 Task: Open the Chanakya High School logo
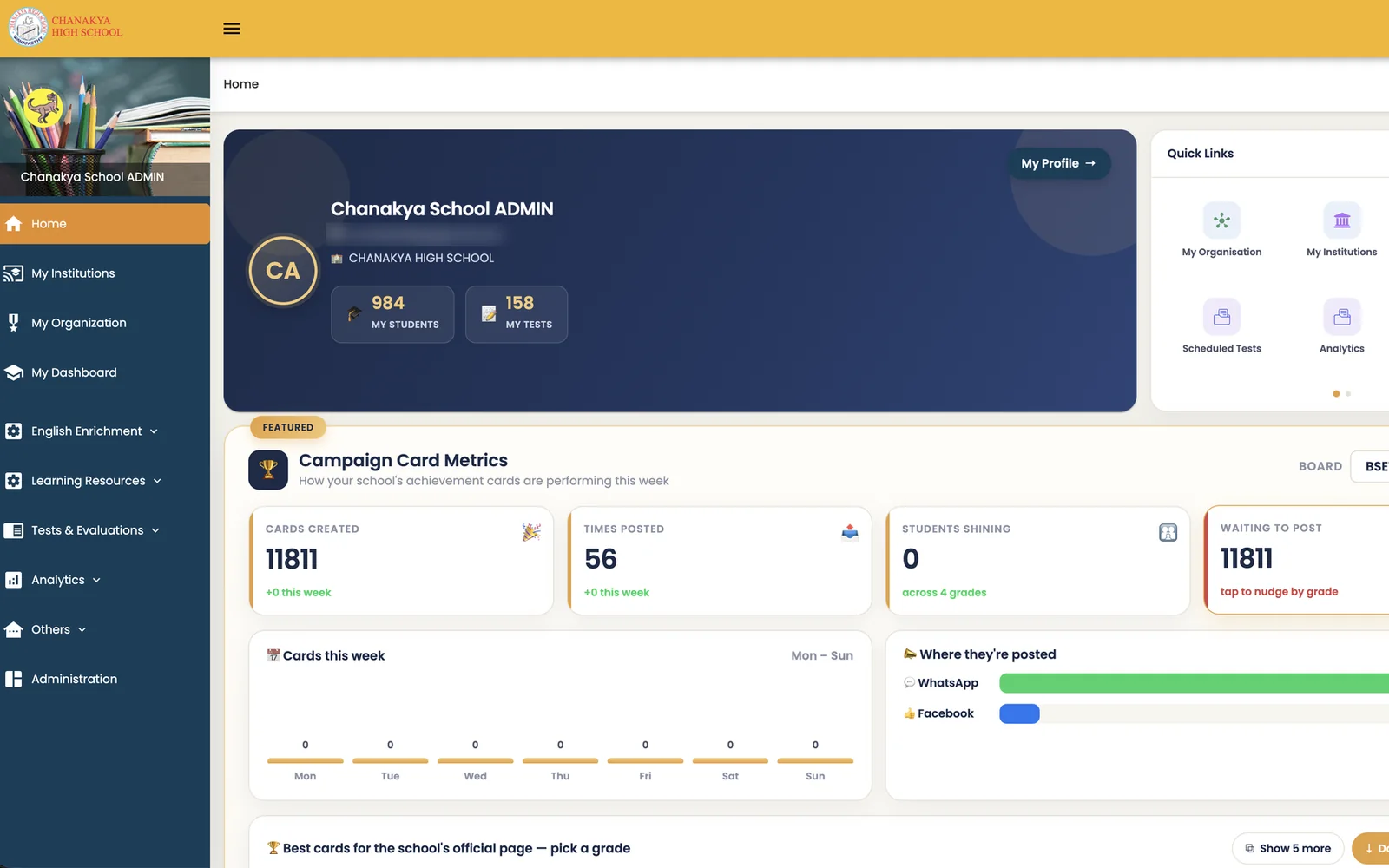66,27
